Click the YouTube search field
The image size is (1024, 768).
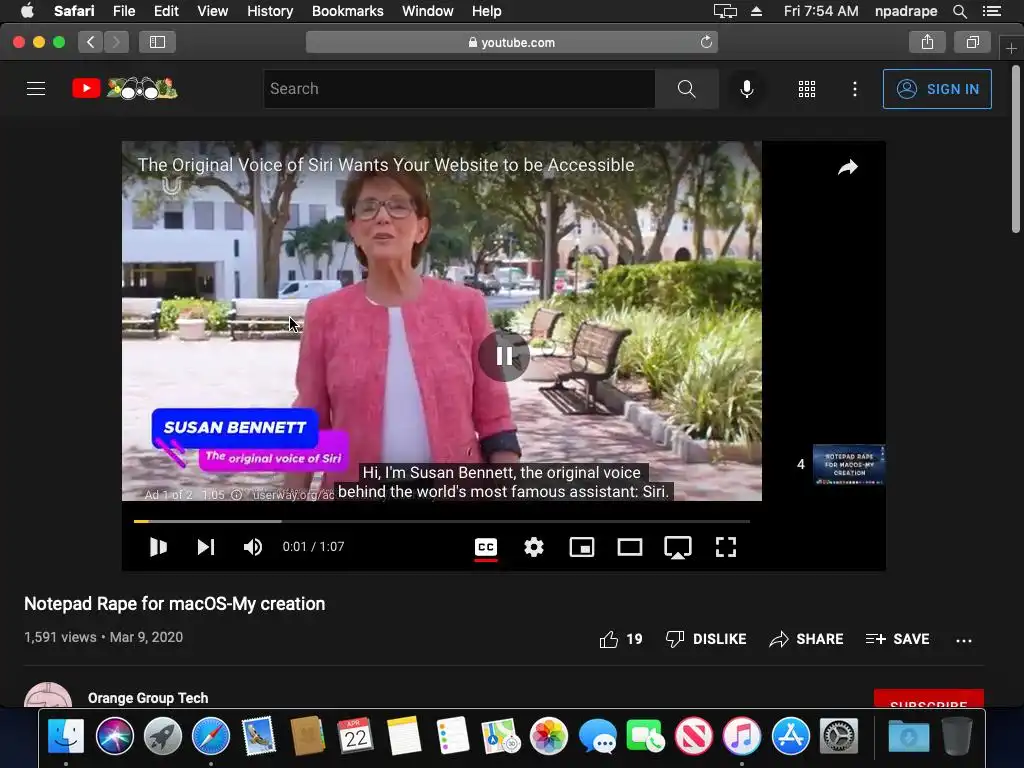(459, 89)
